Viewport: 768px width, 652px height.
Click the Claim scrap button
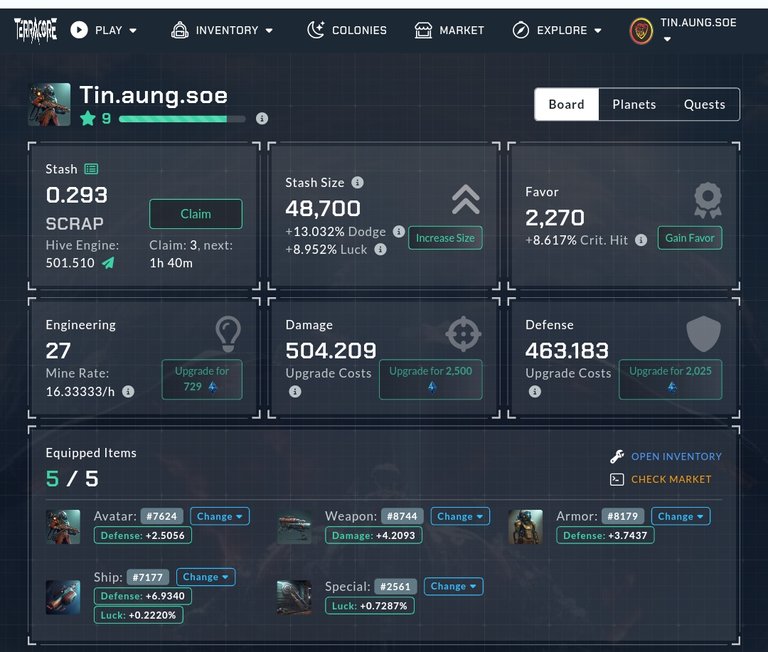(x=195, y=214)
